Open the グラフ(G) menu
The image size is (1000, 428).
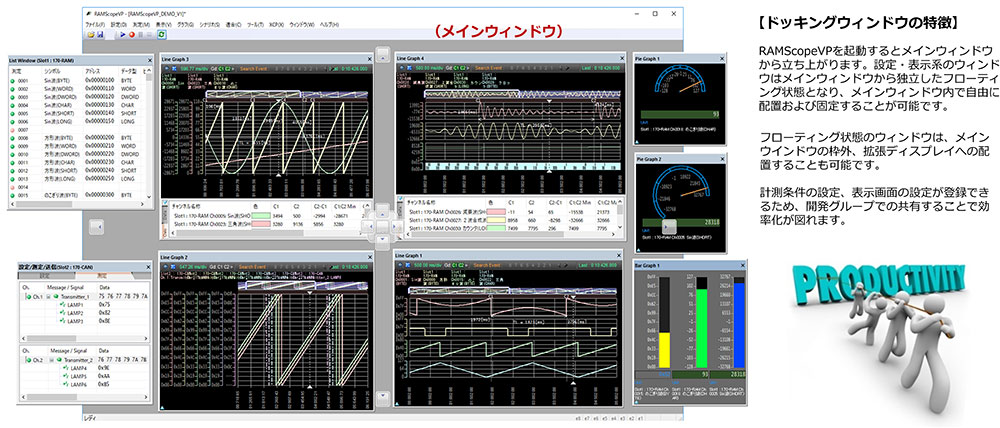(x=186, y=24)
